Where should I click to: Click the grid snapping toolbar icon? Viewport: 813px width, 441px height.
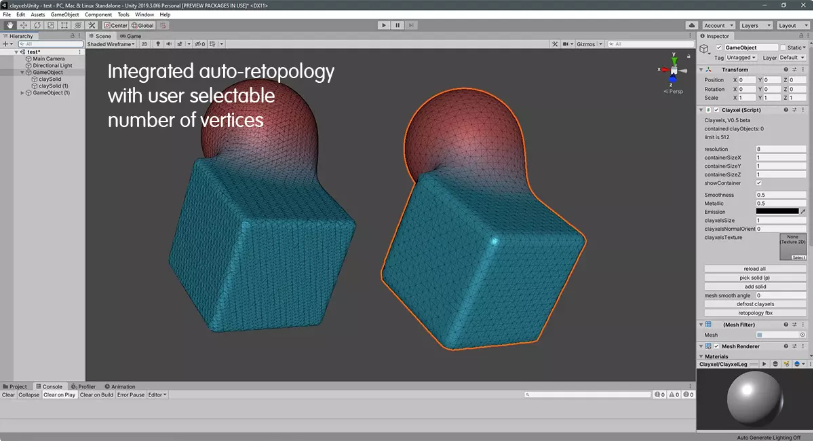coord(163,25)
